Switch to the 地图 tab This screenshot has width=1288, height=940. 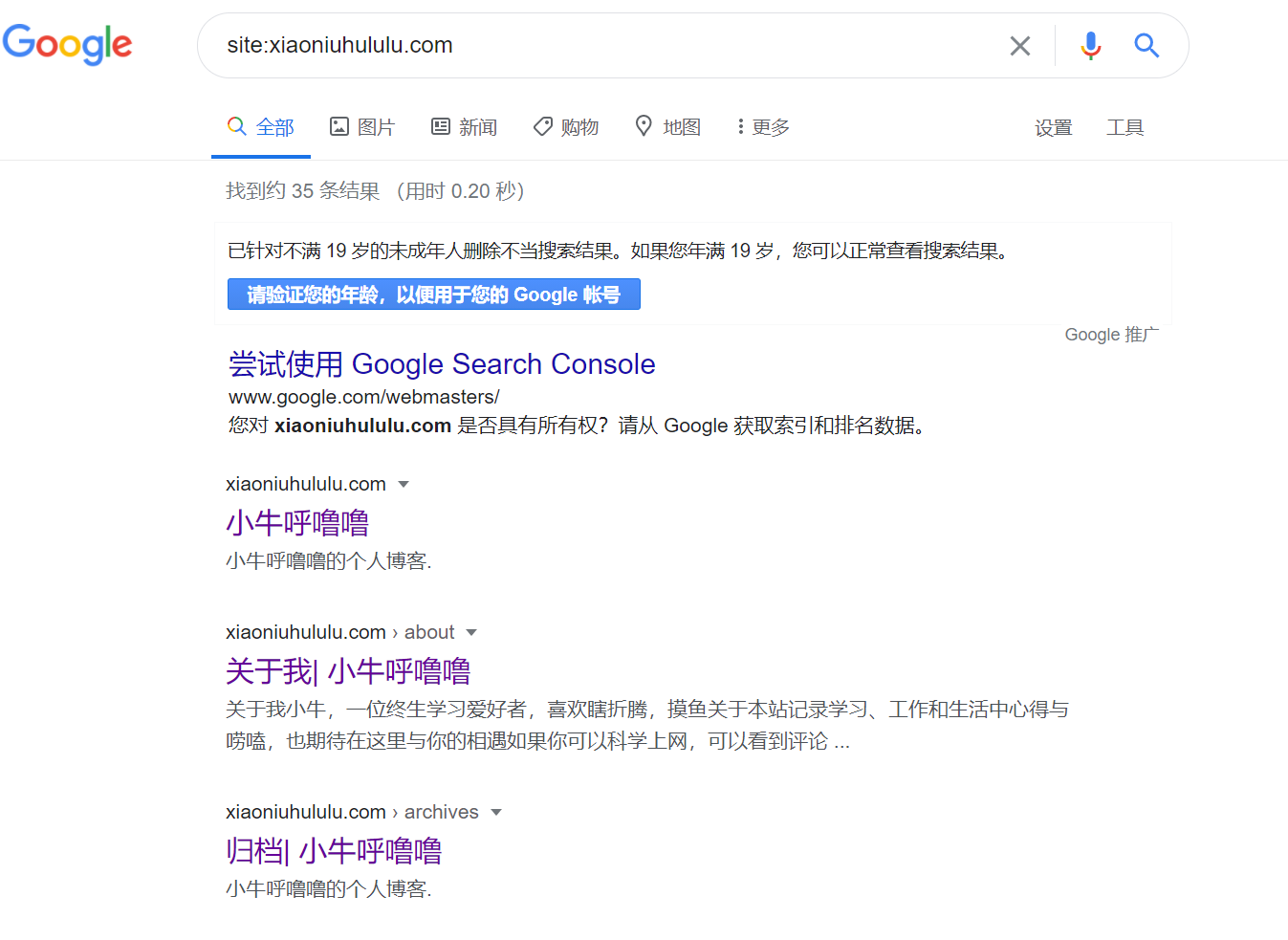click(x=668, y=127)
